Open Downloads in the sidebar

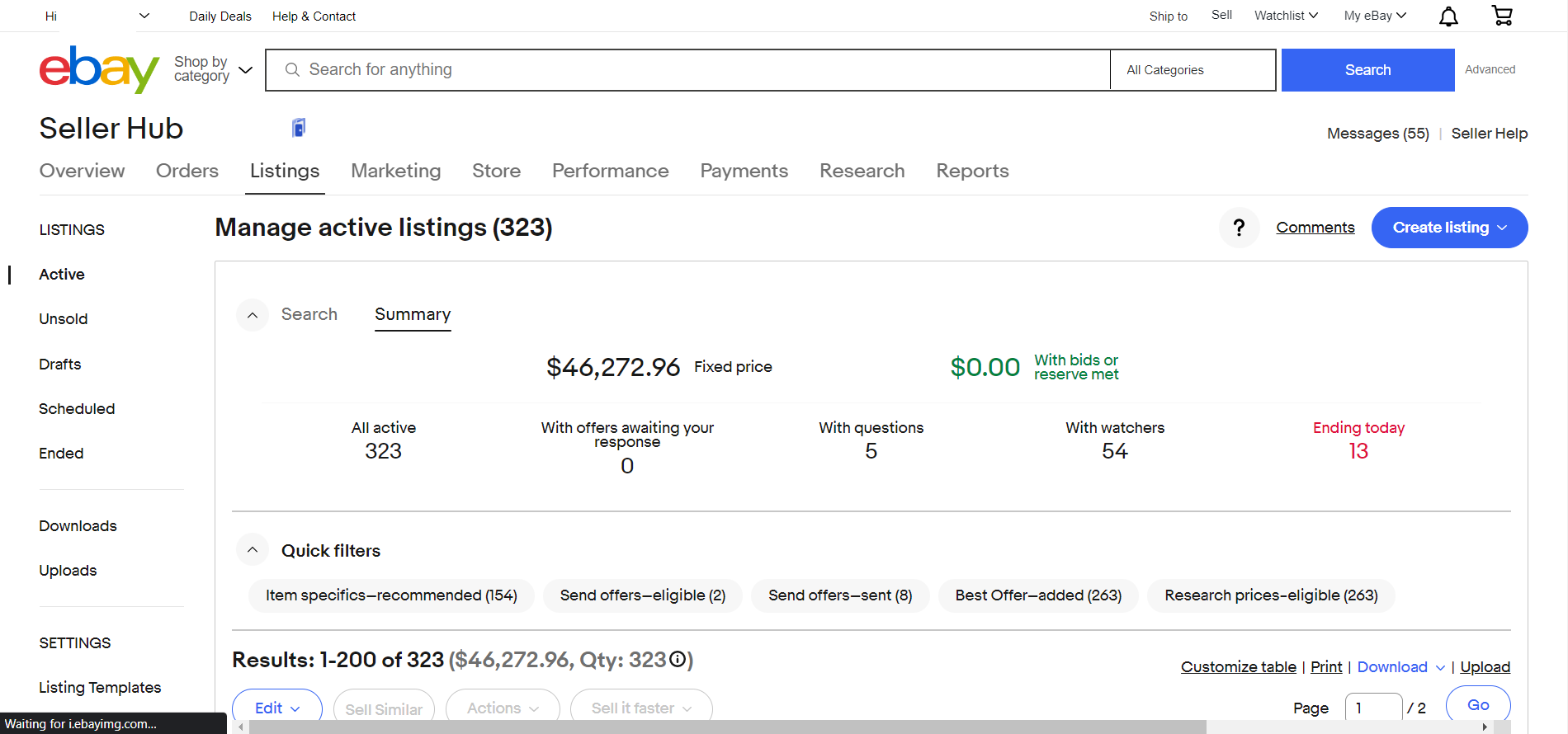click(78, 525)
